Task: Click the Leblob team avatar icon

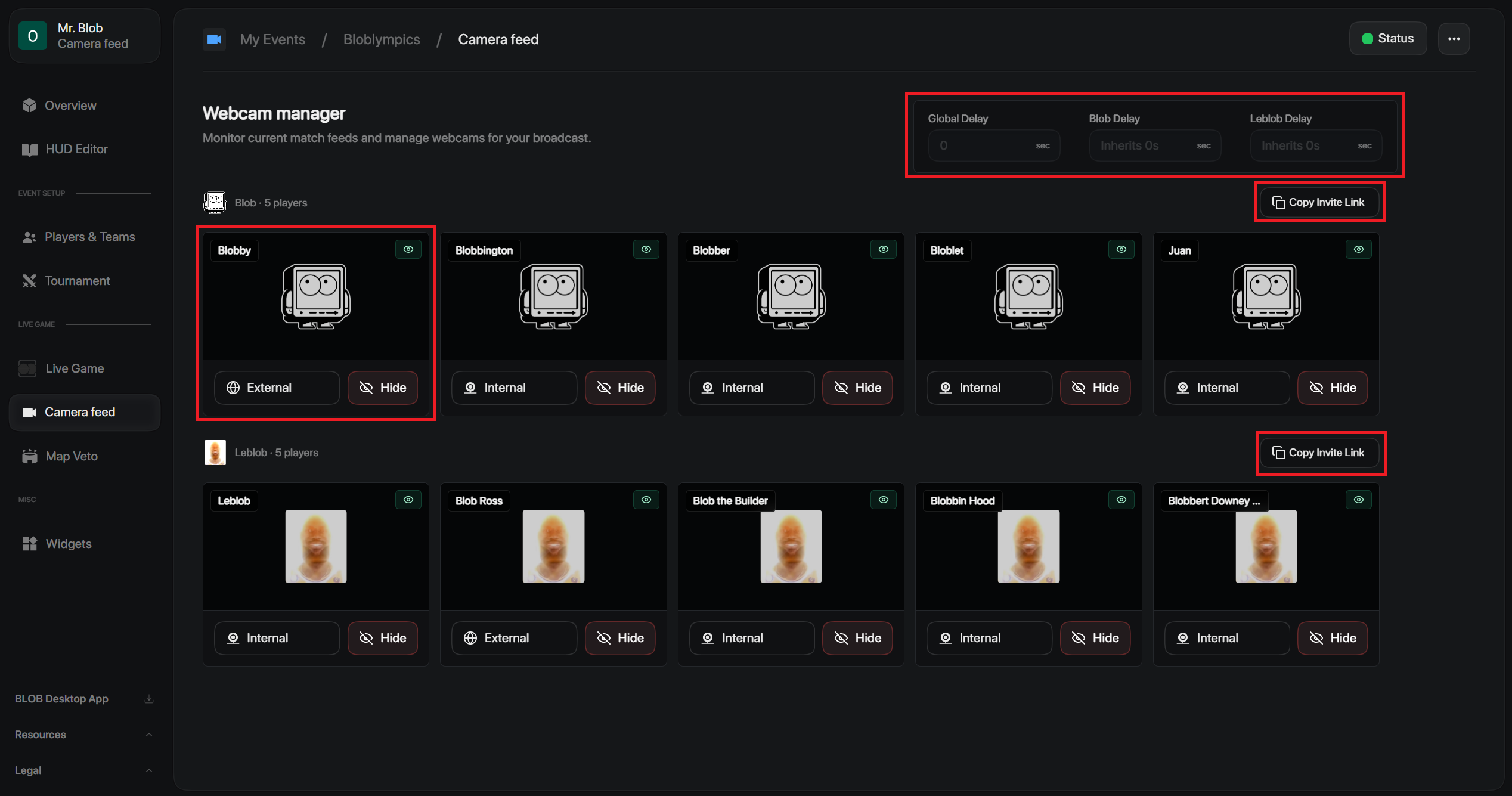Action: click(x=215, y=453)
